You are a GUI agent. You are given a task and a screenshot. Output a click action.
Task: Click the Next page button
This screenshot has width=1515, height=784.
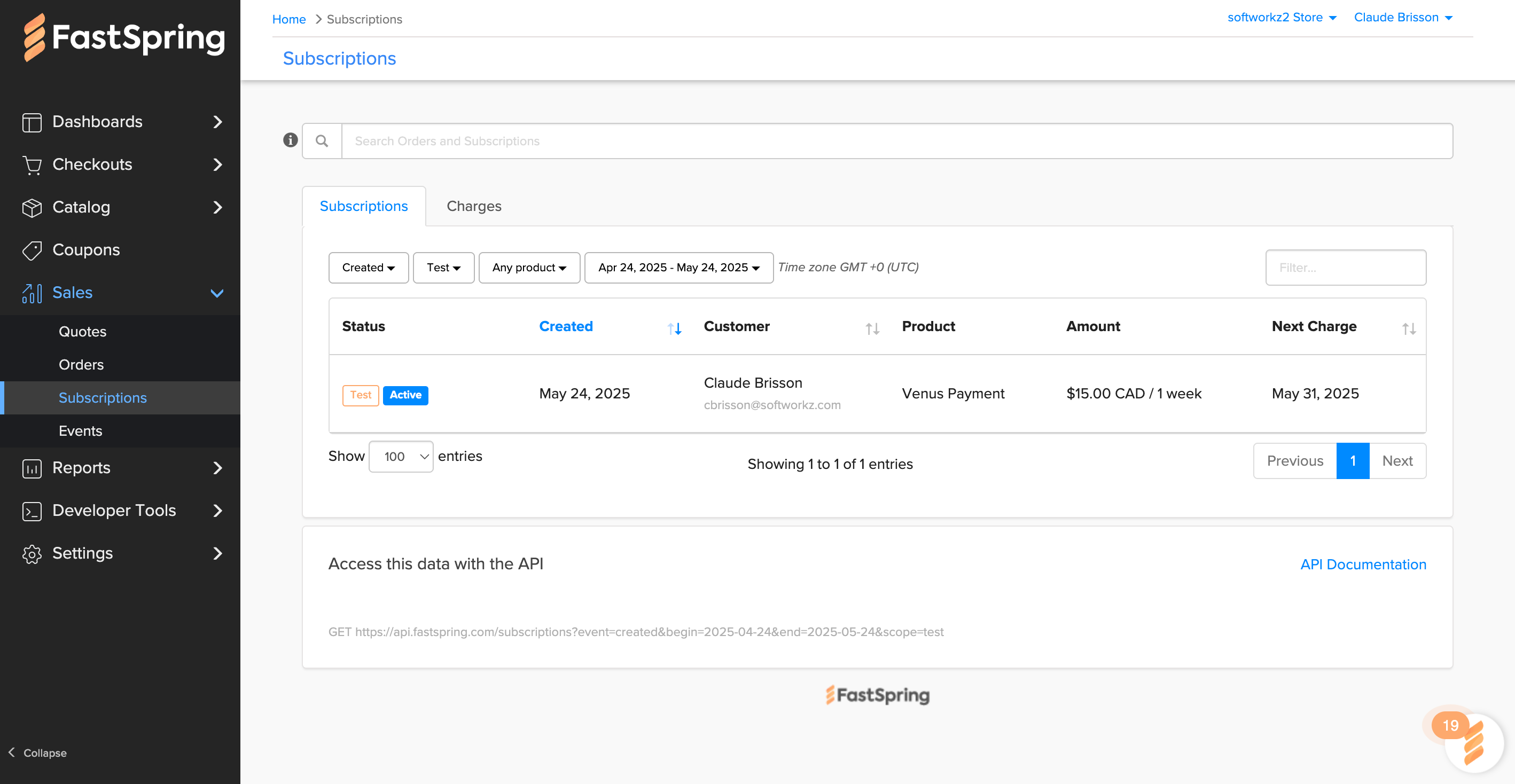coord(1397,461)
